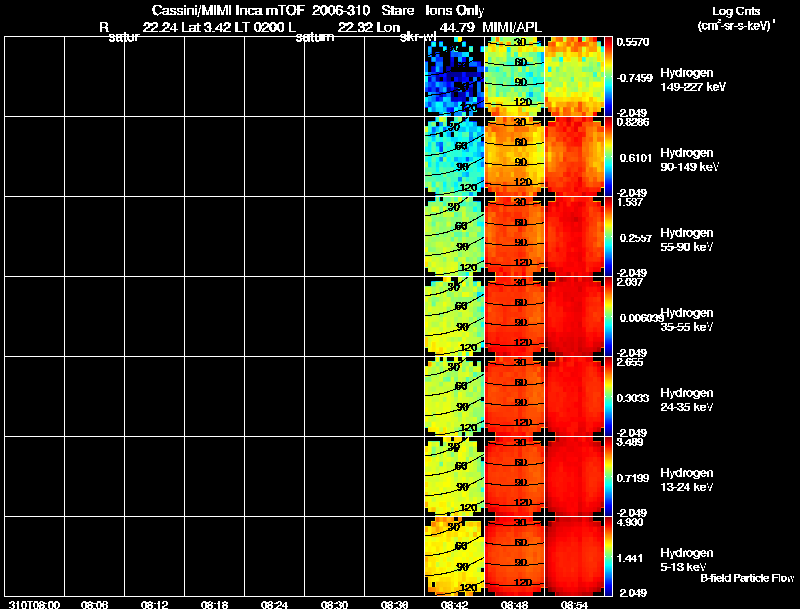Click the '310T08:00' time axis label
800x609 pixels.
[34, 604]
